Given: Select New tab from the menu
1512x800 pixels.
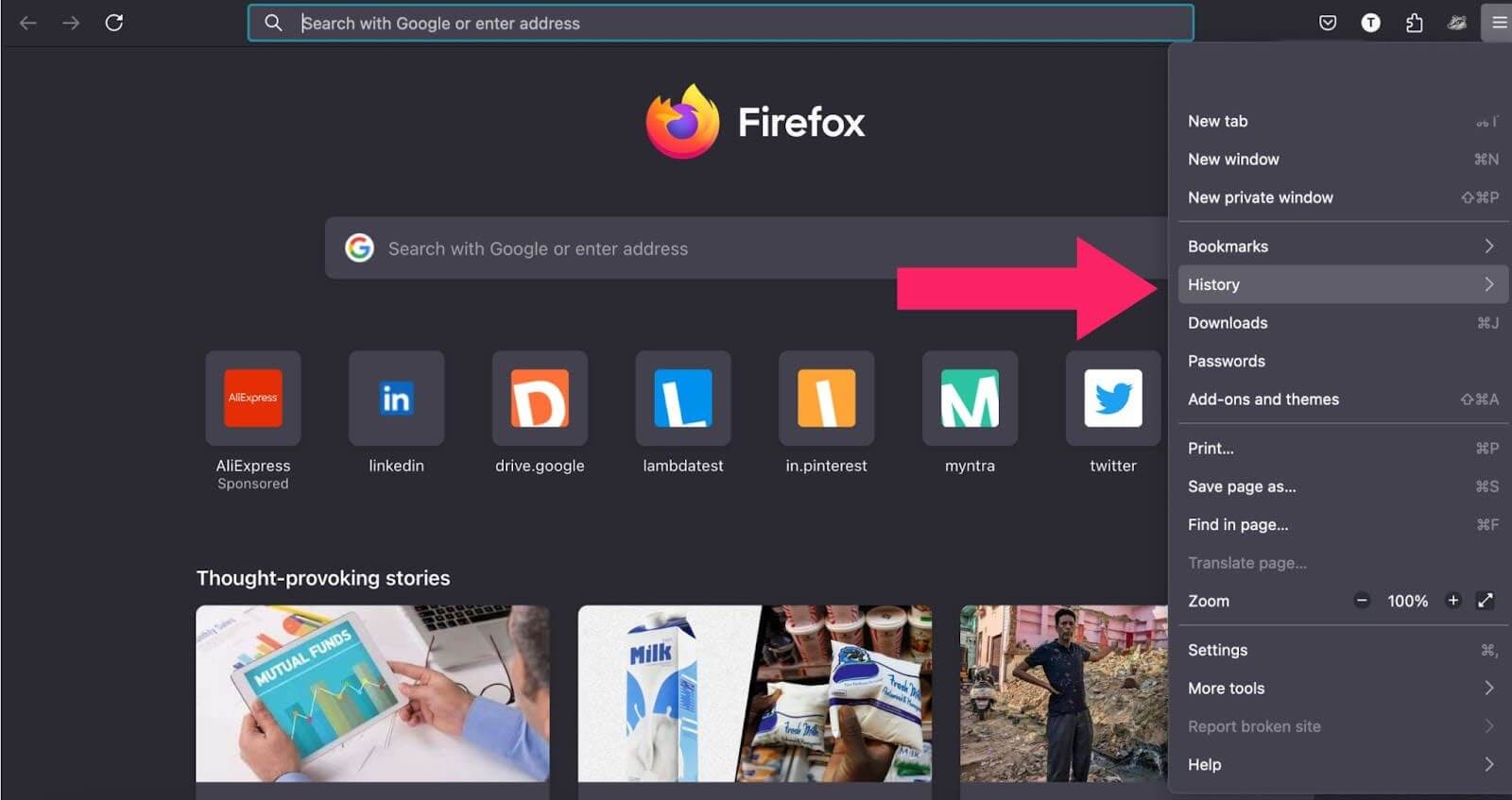Looking at the screenshot, I should [x=1343, y=121].
